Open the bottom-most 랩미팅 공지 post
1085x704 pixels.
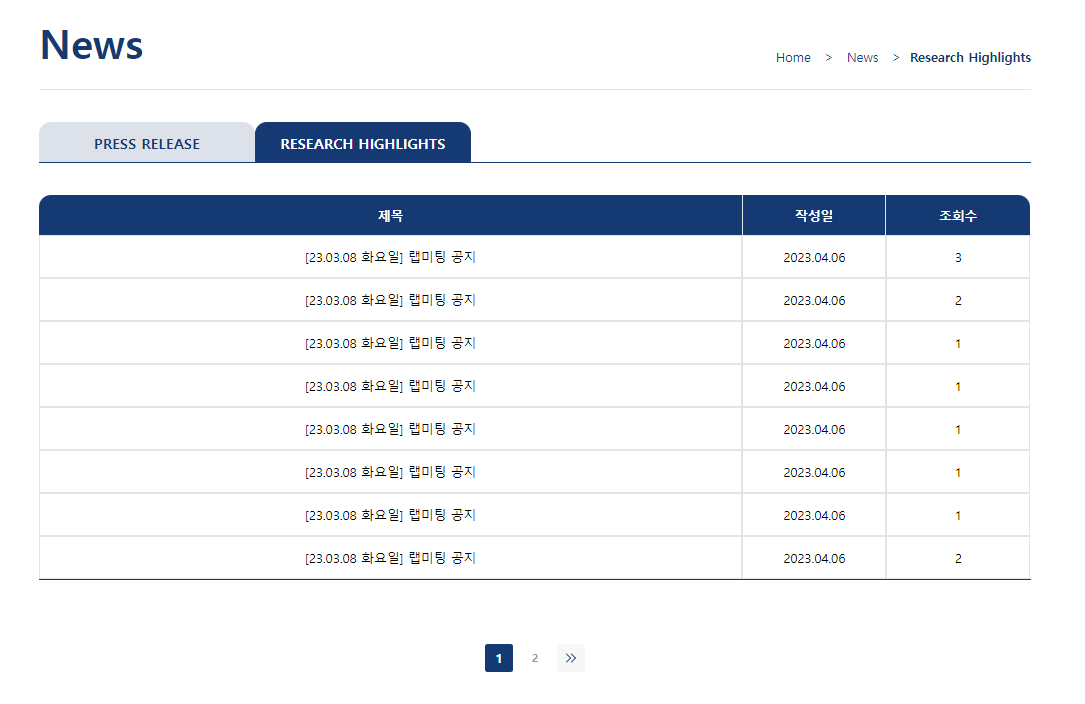click(390, 558)
